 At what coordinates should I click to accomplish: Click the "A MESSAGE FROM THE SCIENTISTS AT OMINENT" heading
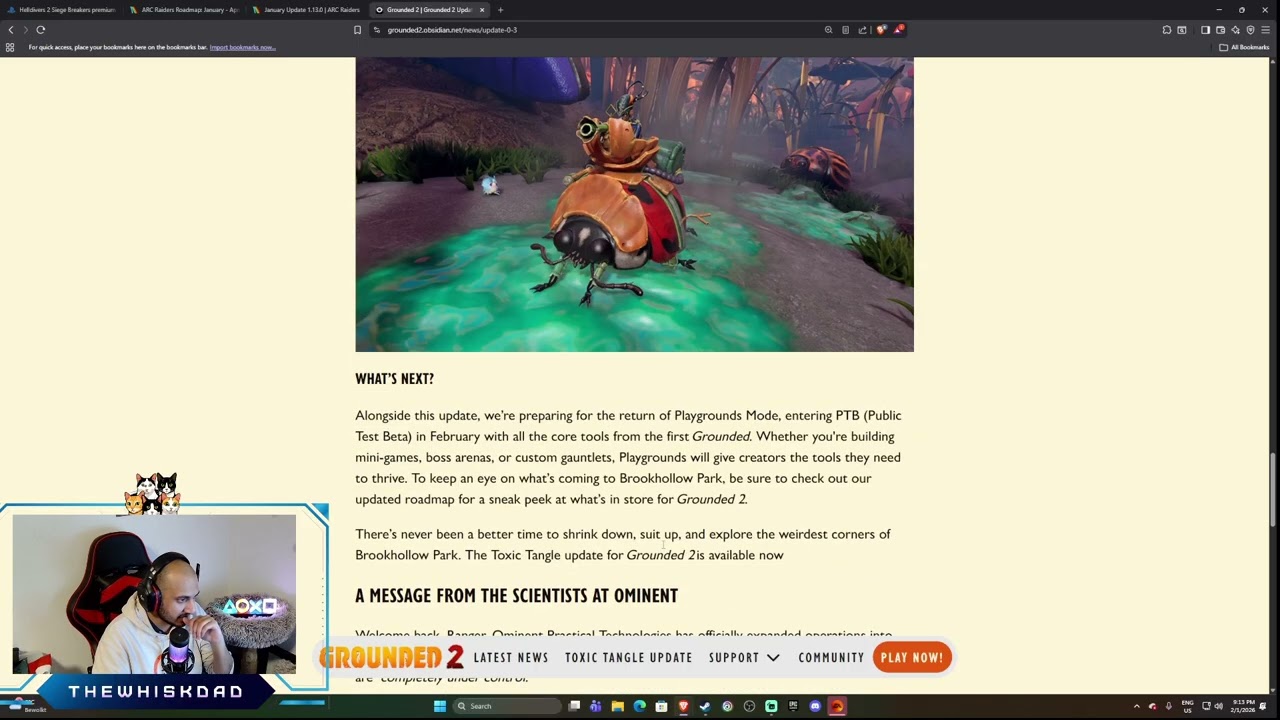pos(516,596)
